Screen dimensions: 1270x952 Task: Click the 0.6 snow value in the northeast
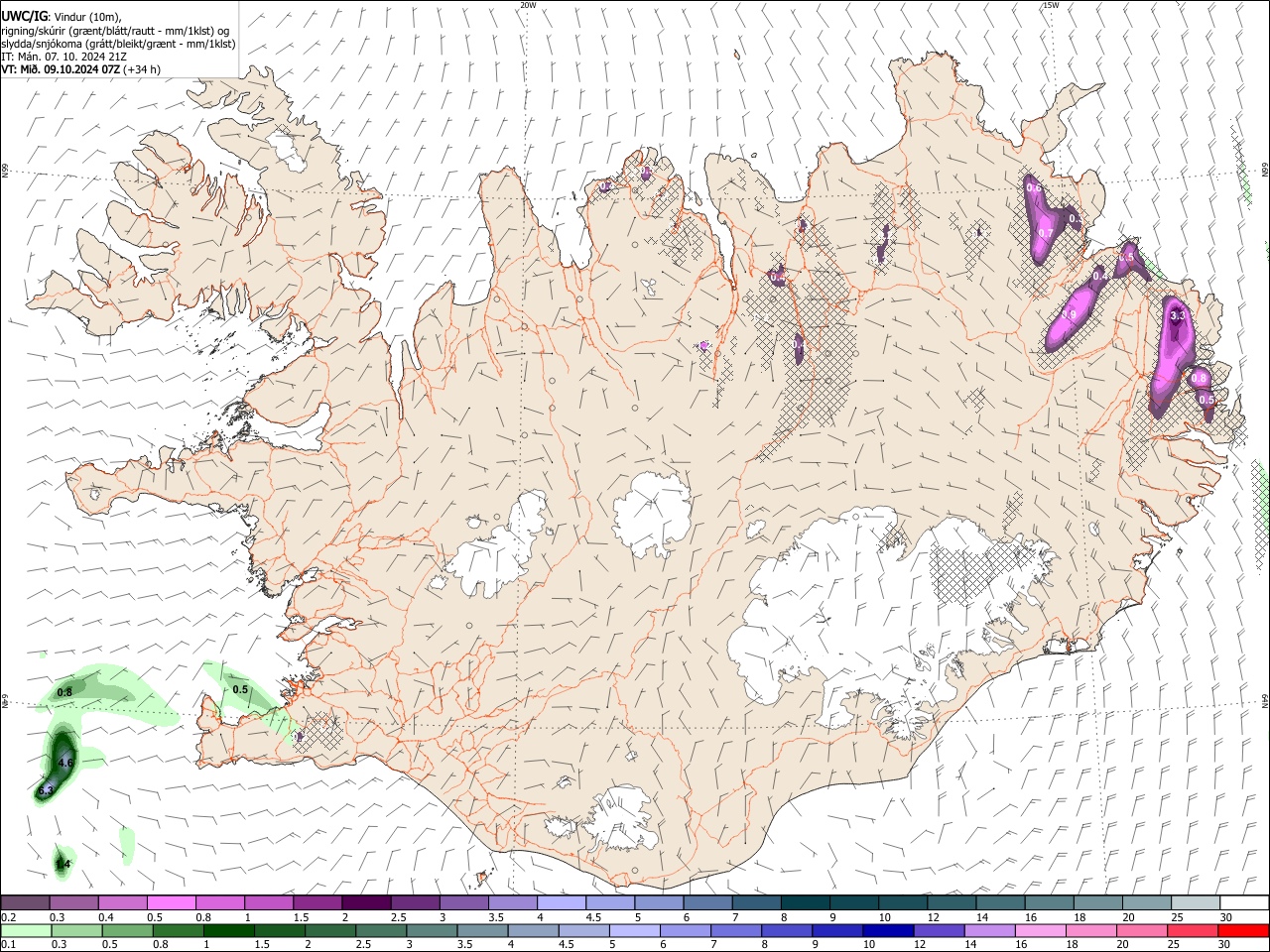point(1033,187)
